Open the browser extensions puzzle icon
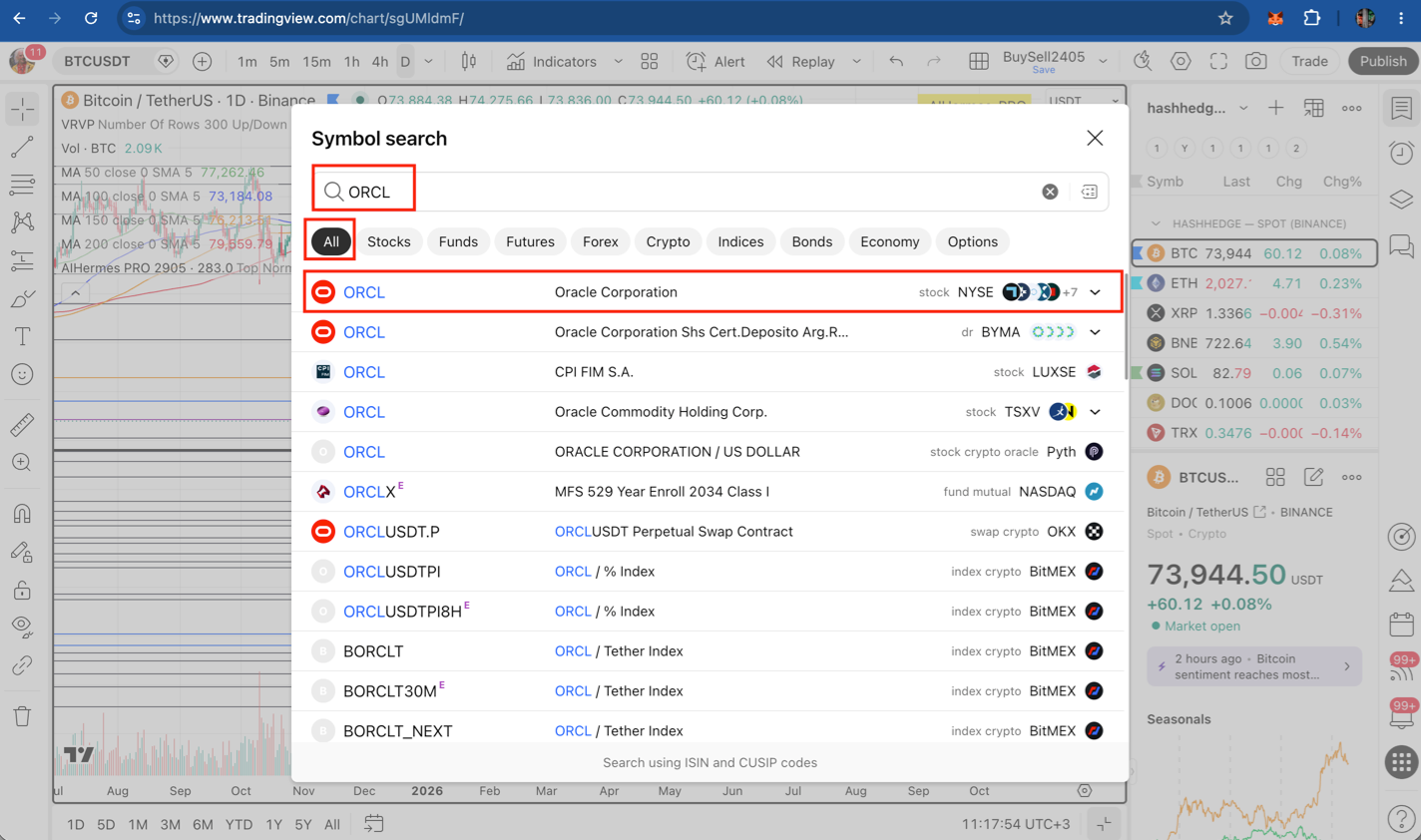The height and width of the screenshot is (840, 1422). tap(1312, 18)
